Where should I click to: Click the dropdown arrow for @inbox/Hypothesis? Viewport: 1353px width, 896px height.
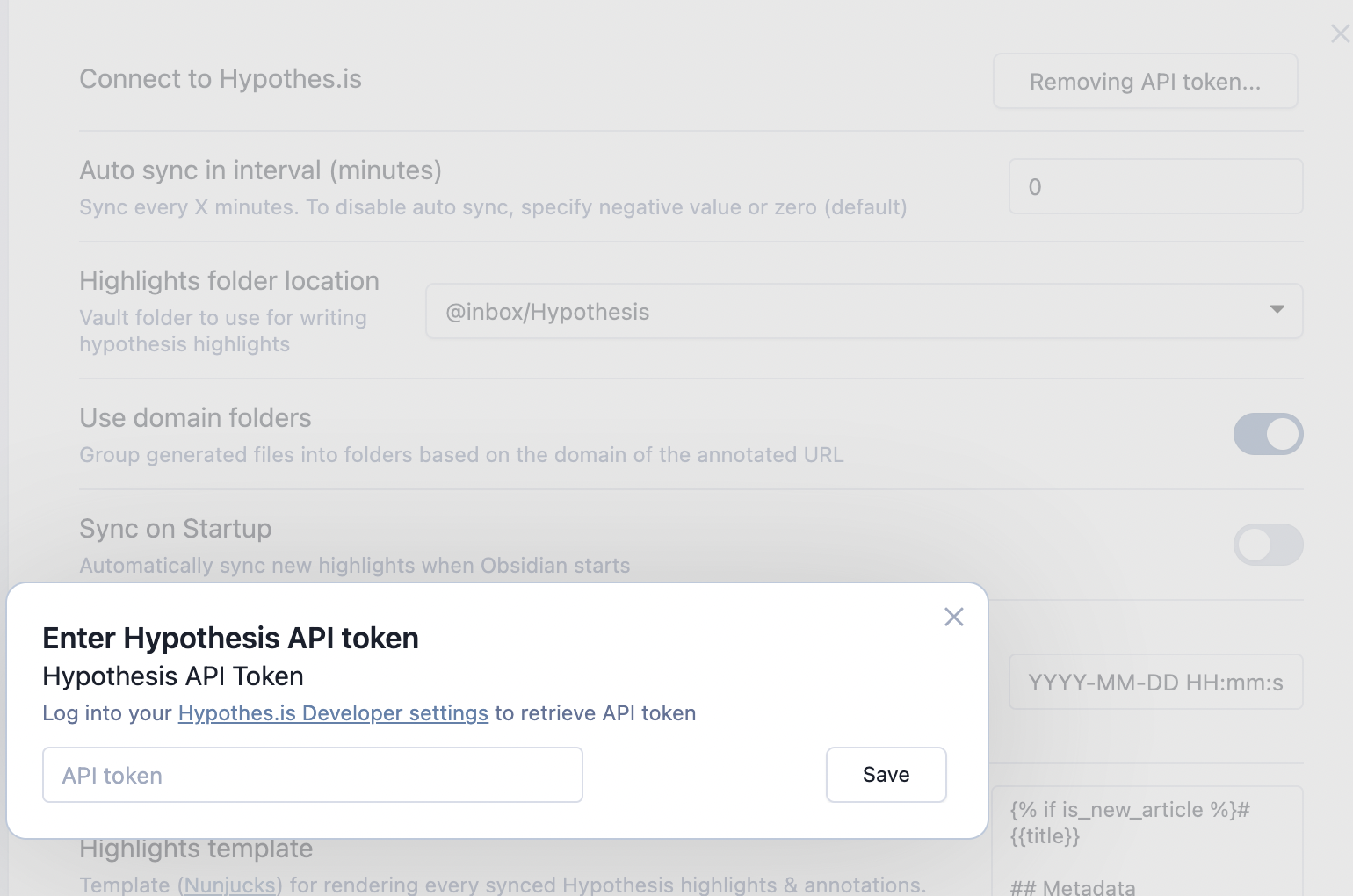tap(1277, 309)
